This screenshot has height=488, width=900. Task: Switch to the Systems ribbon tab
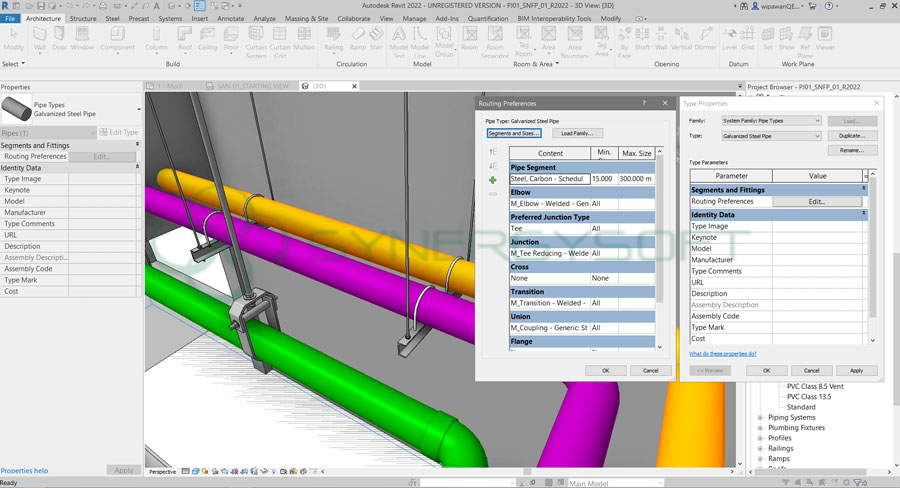(170, 18)
